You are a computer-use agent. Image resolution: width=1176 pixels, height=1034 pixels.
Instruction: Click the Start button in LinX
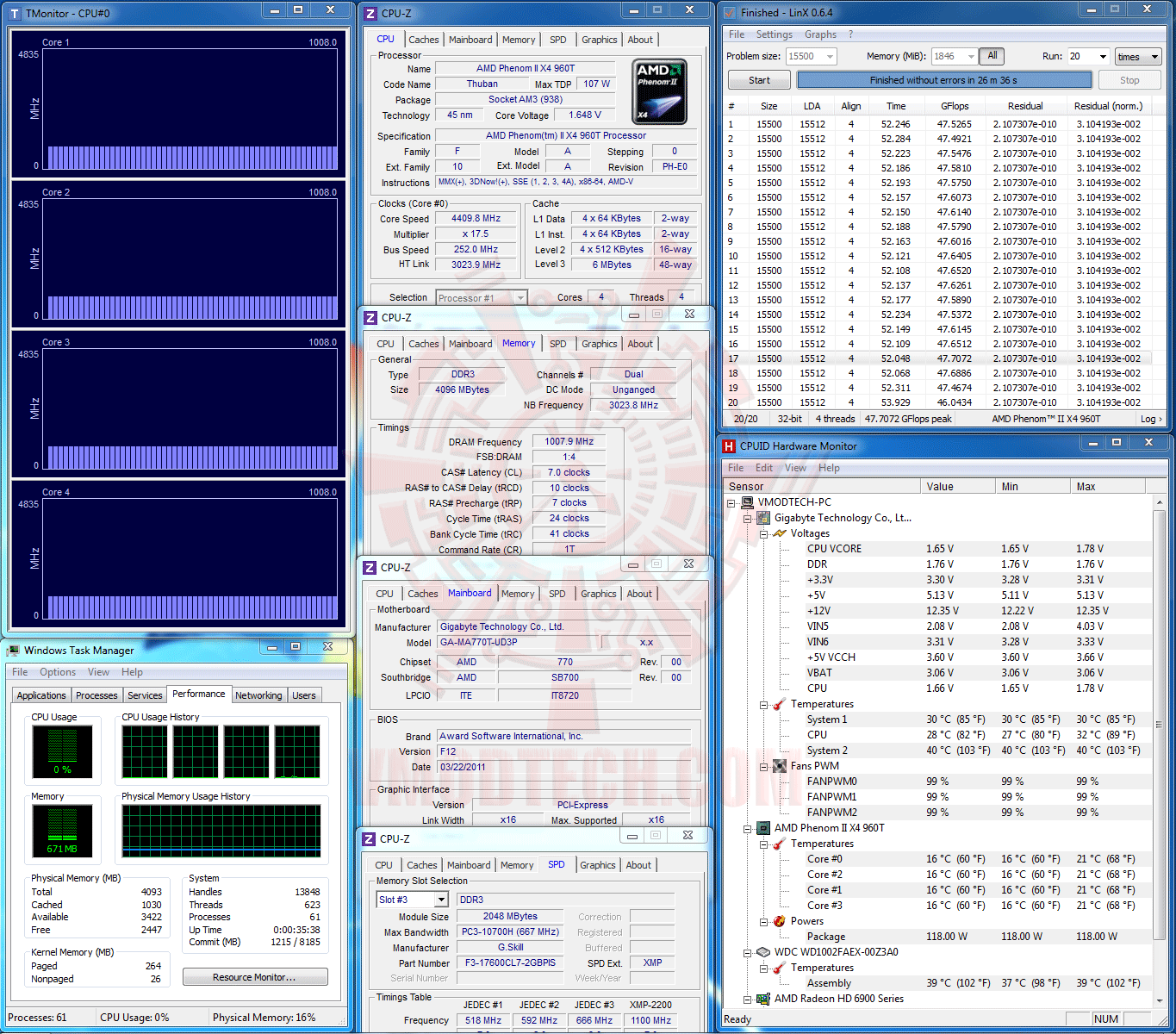point(760,80)
